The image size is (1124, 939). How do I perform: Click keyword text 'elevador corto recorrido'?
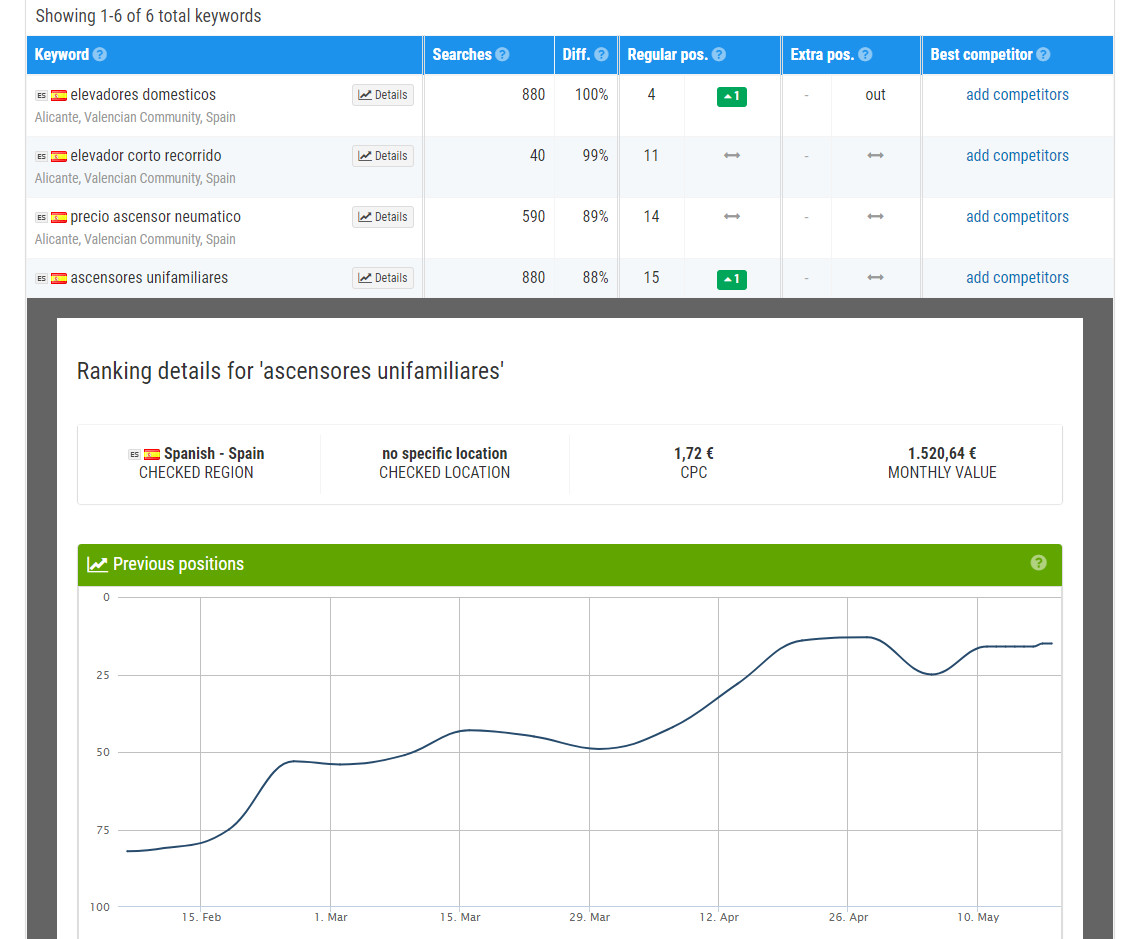146,156
